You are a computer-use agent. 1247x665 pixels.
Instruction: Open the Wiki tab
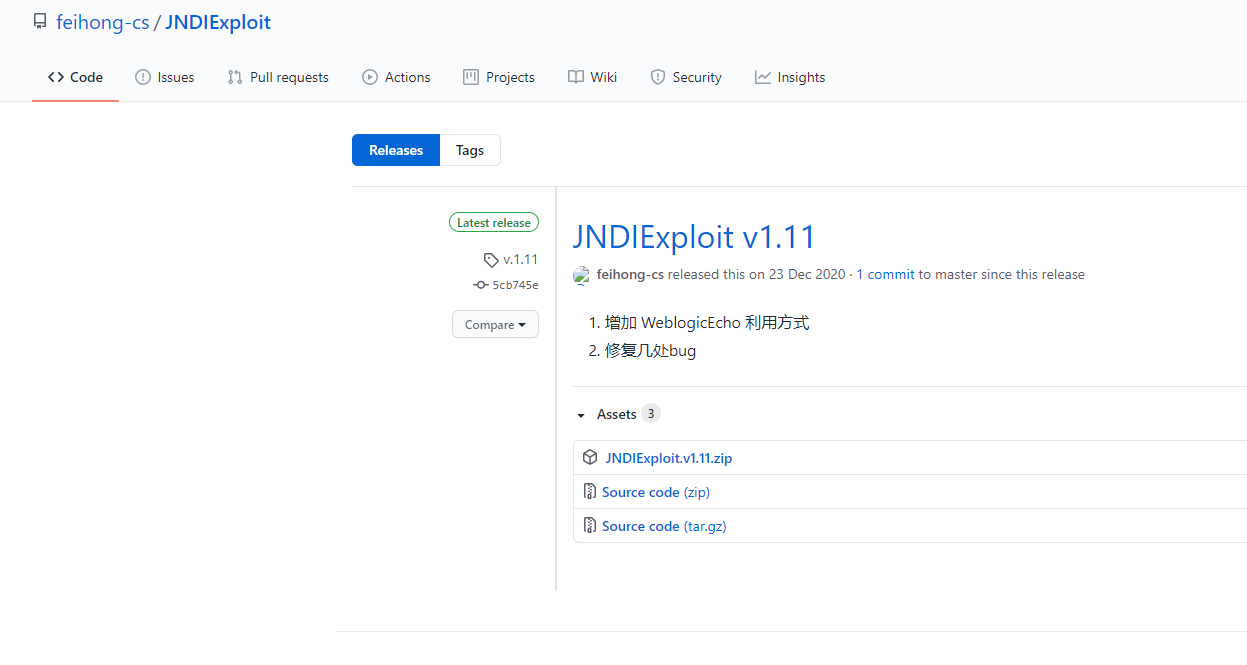click(592, 77)
